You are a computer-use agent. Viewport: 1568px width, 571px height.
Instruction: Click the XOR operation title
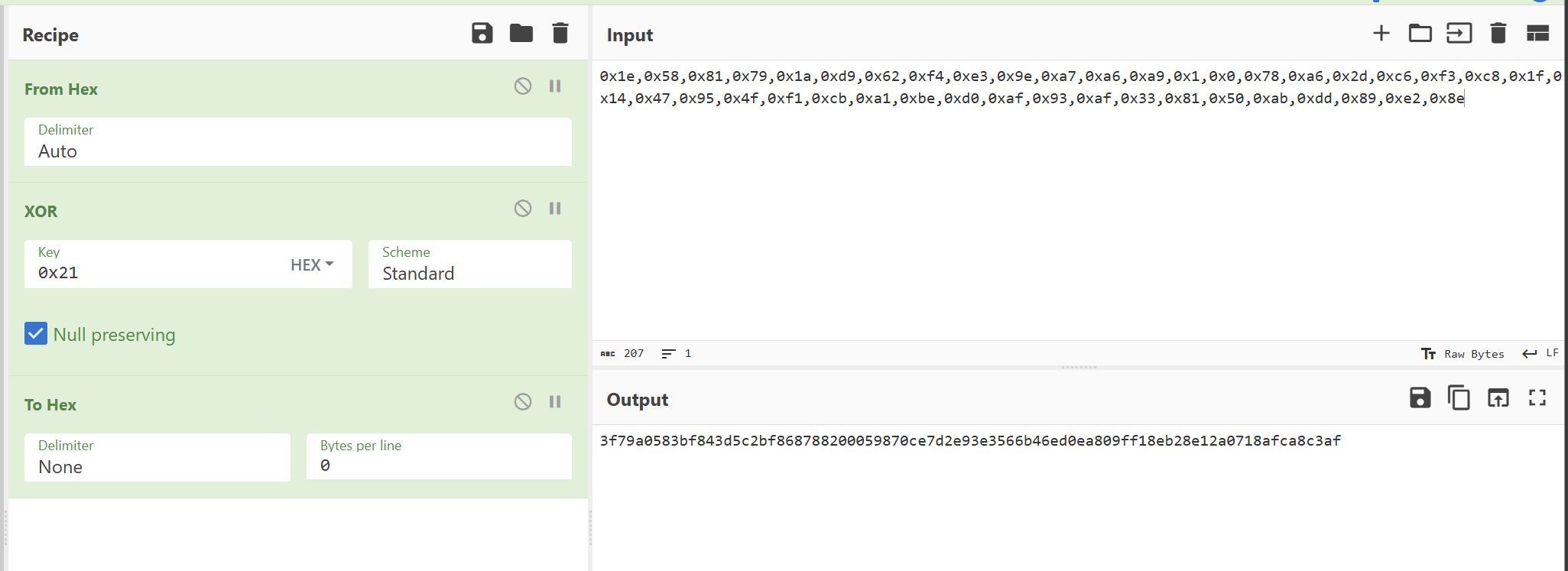(x=41, y=212)
